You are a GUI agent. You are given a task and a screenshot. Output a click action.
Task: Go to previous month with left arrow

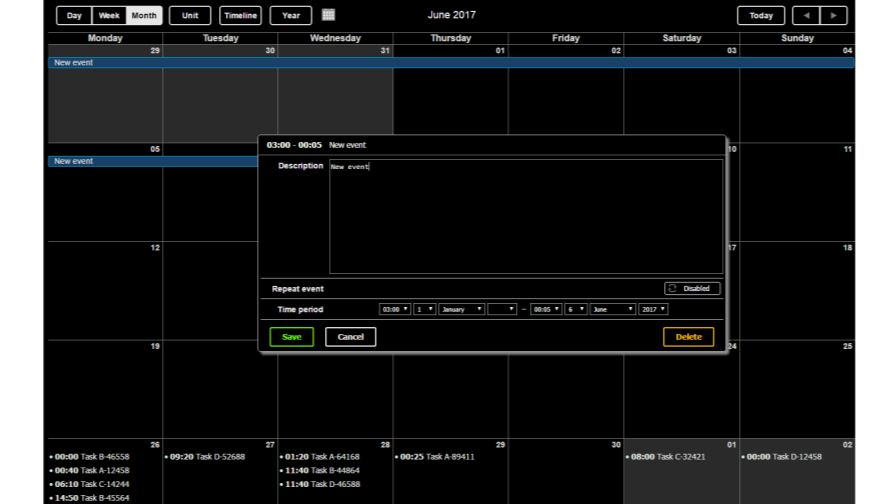(x=806, y=15)
